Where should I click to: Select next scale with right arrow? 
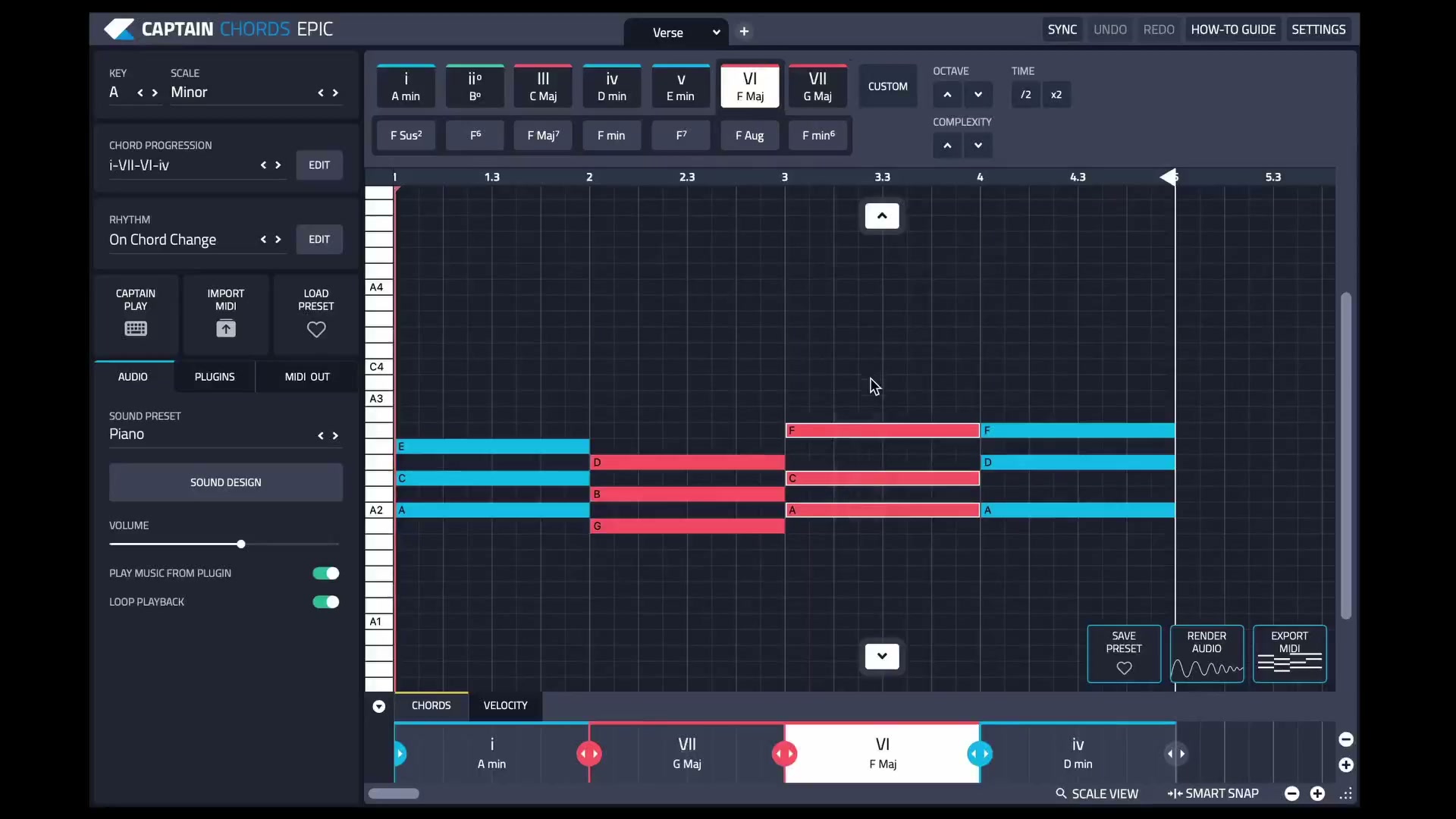(335, 93)
